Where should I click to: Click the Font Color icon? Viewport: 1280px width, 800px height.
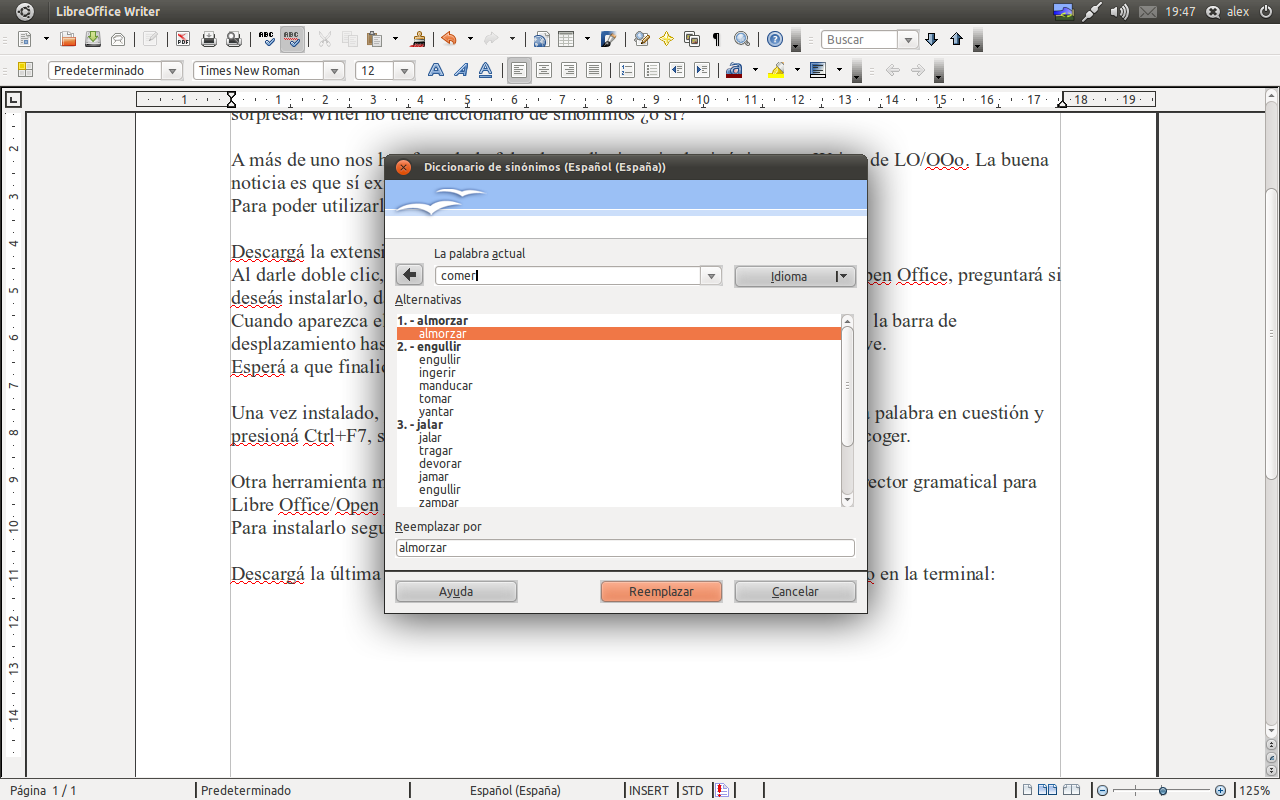(x=734, y=70)
